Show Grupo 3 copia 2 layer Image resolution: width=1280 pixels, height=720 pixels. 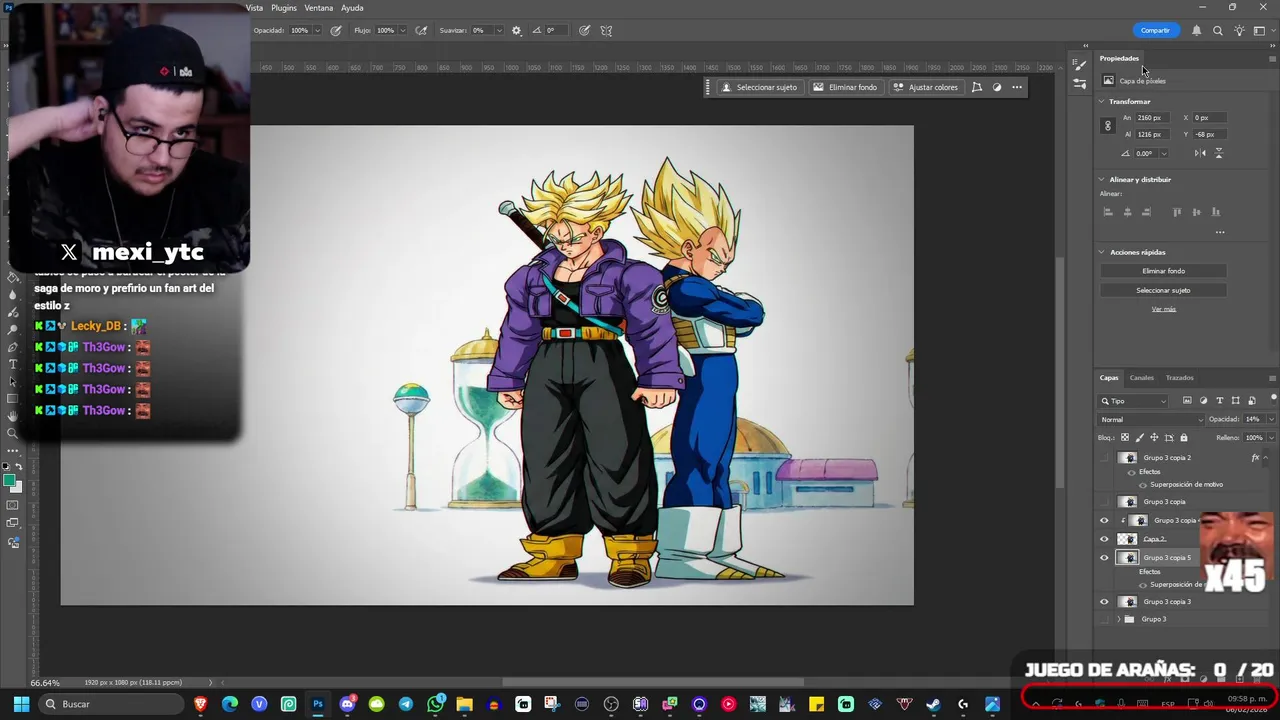click(x=1104, y=458)
